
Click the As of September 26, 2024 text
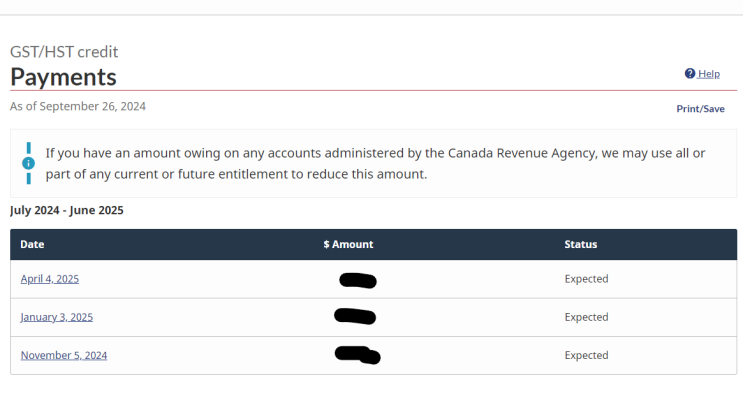pos(78,106)
